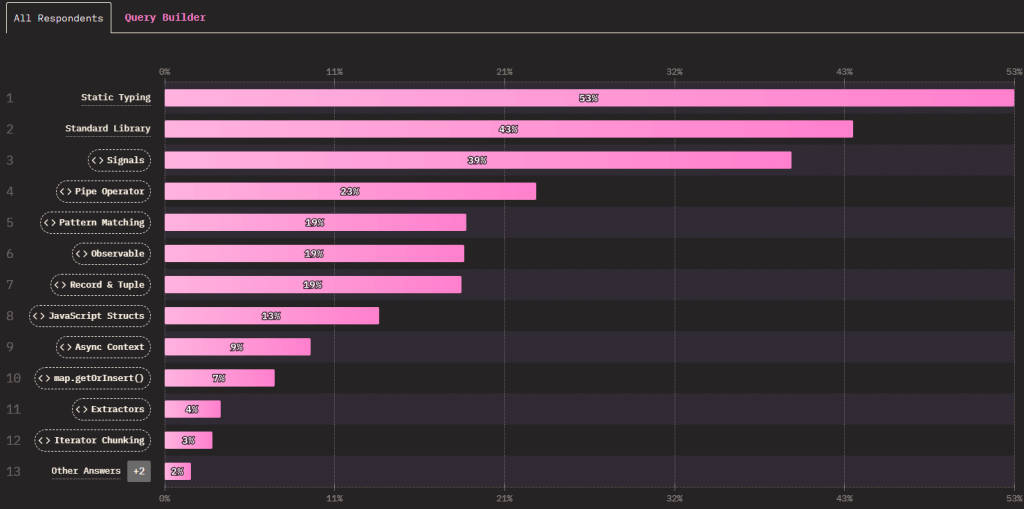Click the map.getOrInsert() code icon
Viewport: 1024px width, 509px height.
point(43,378)
